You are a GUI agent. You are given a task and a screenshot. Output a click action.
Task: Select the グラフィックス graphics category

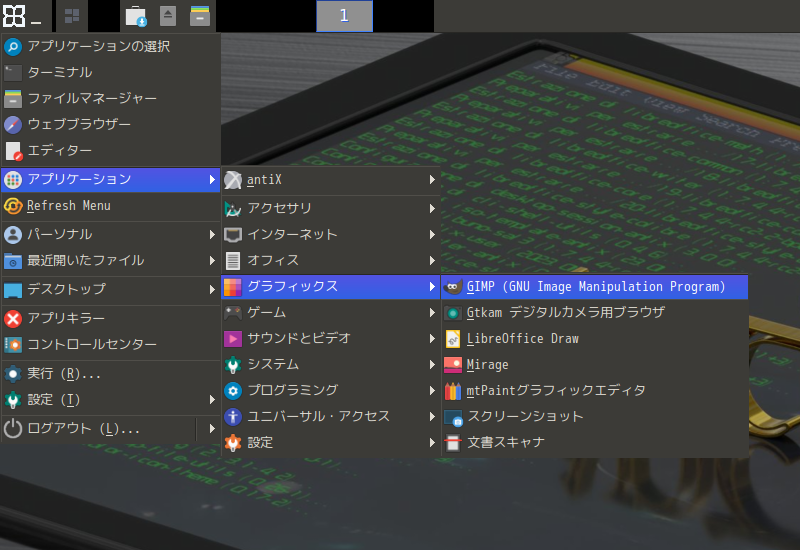[331, 287]
